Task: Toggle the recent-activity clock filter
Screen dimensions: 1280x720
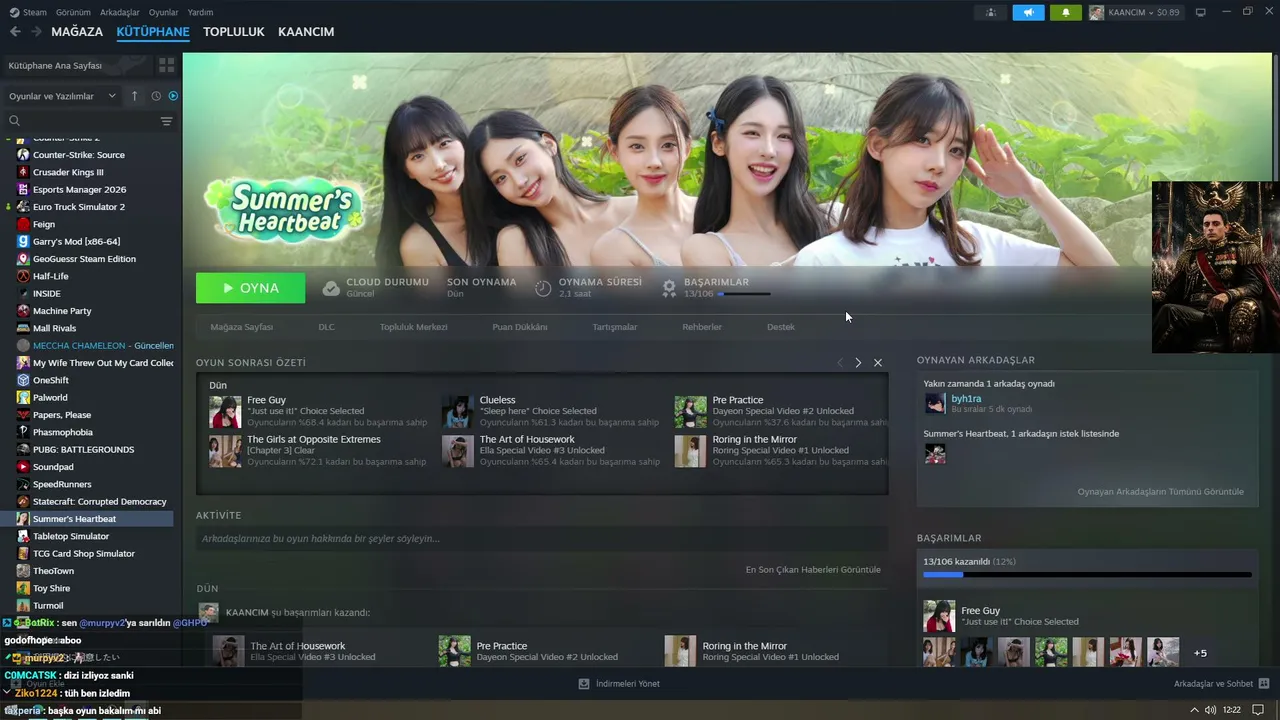Action: (156, 96)
